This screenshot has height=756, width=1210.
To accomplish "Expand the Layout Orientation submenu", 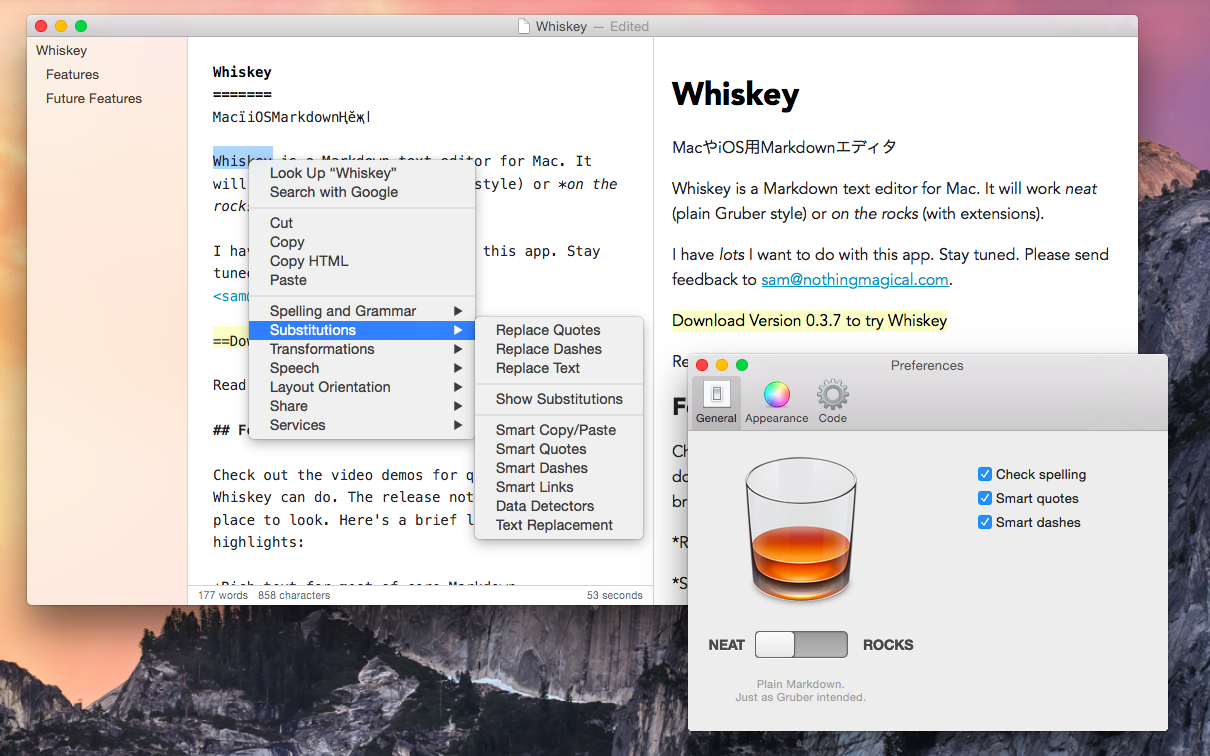I will 361,387.
